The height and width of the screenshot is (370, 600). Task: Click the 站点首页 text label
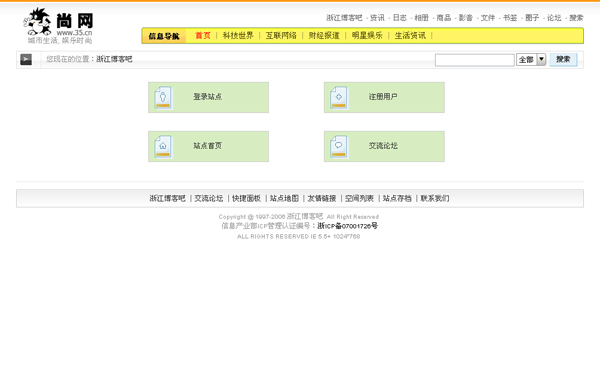pyautogui.click(x=207, y=146)
